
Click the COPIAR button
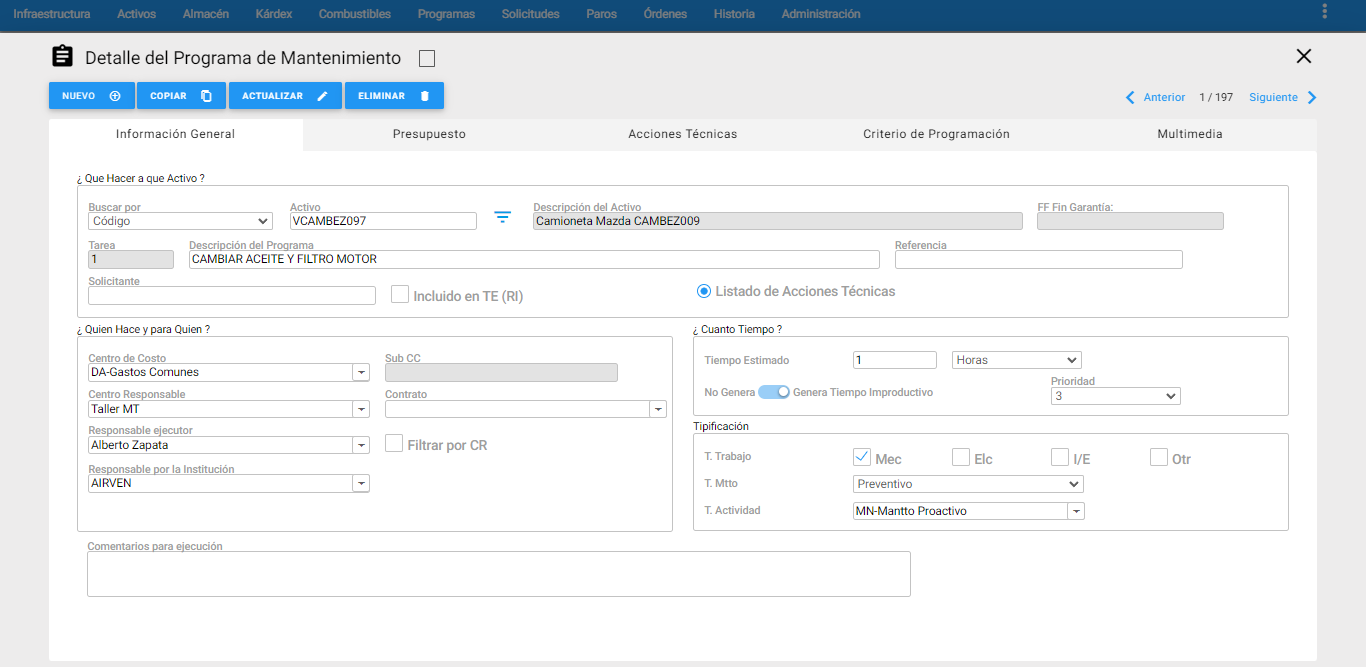tap(181, 96)
